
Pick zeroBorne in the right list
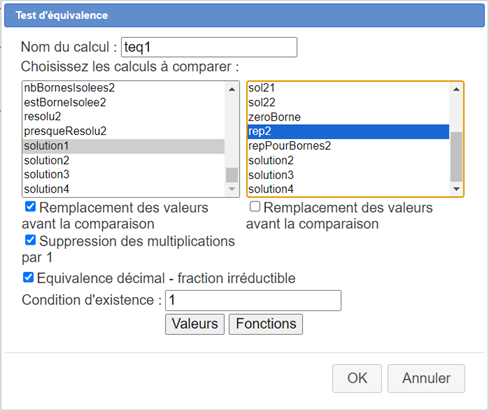[x=348, y=117]
